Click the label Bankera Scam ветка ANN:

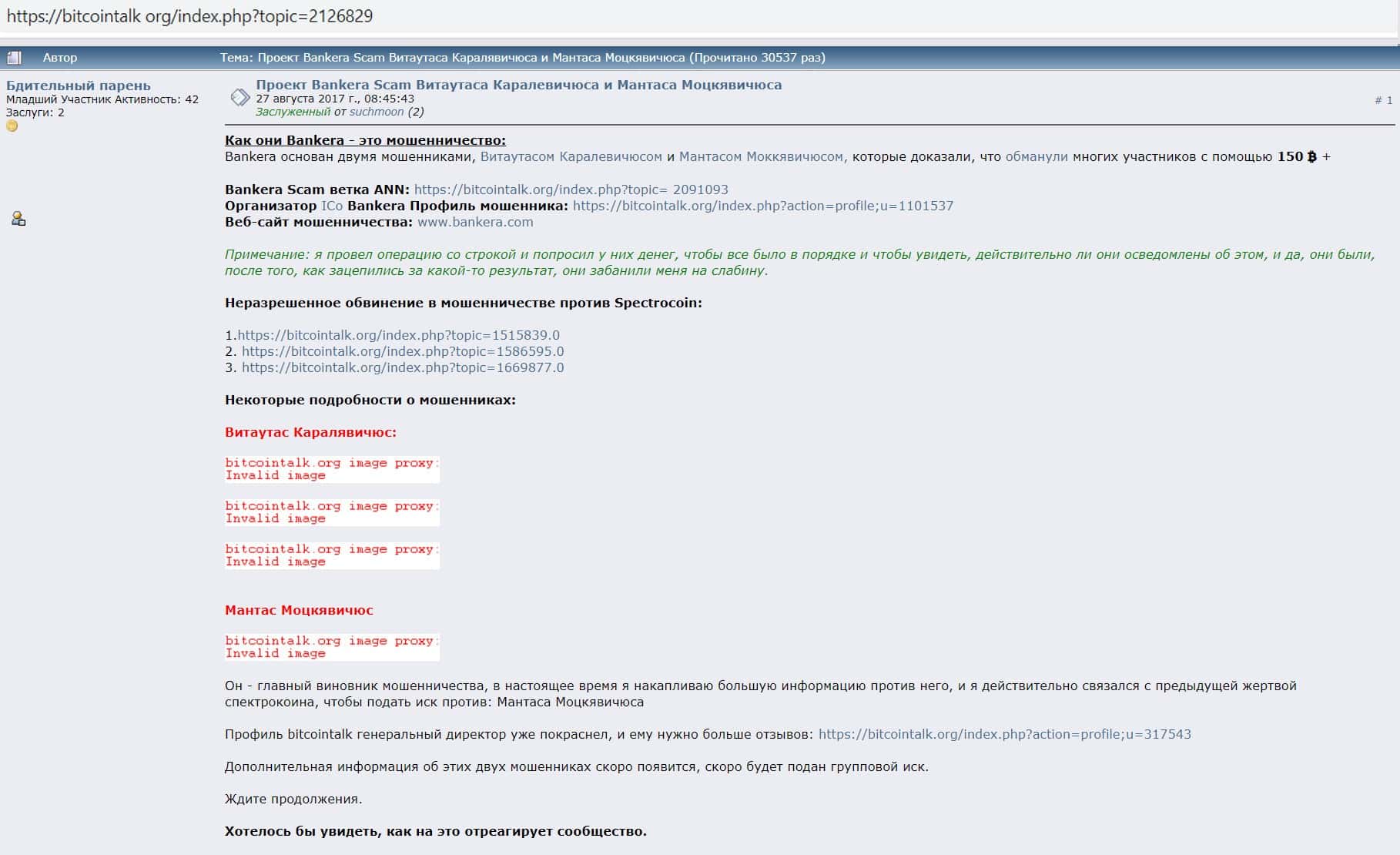317,189
